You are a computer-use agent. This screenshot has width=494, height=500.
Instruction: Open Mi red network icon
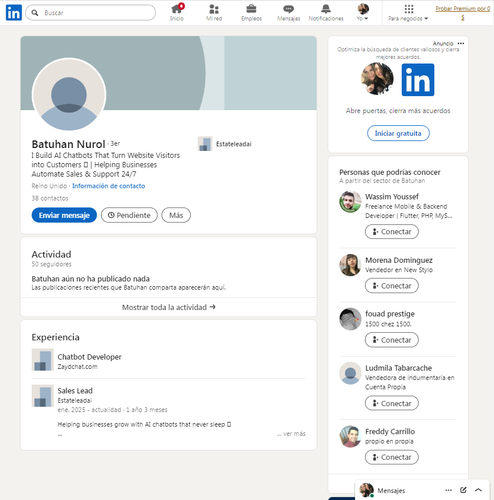[x=214, y=12]
